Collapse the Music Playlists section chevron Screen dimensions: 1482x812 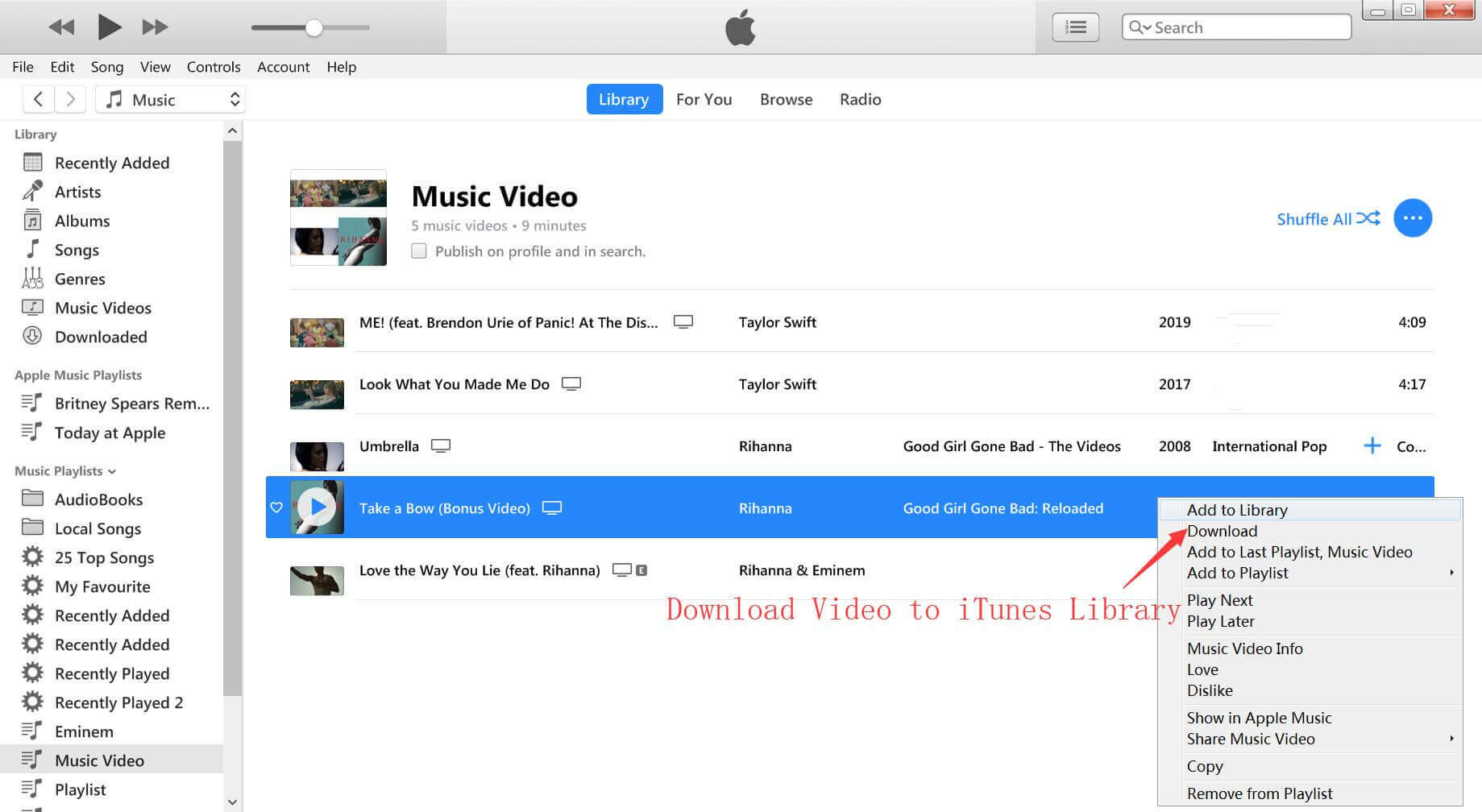112,471
